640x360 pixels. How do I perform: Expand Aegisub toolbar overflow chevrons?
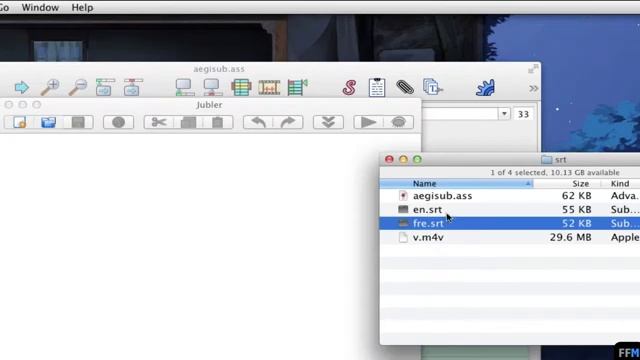(x=533, y=89)
